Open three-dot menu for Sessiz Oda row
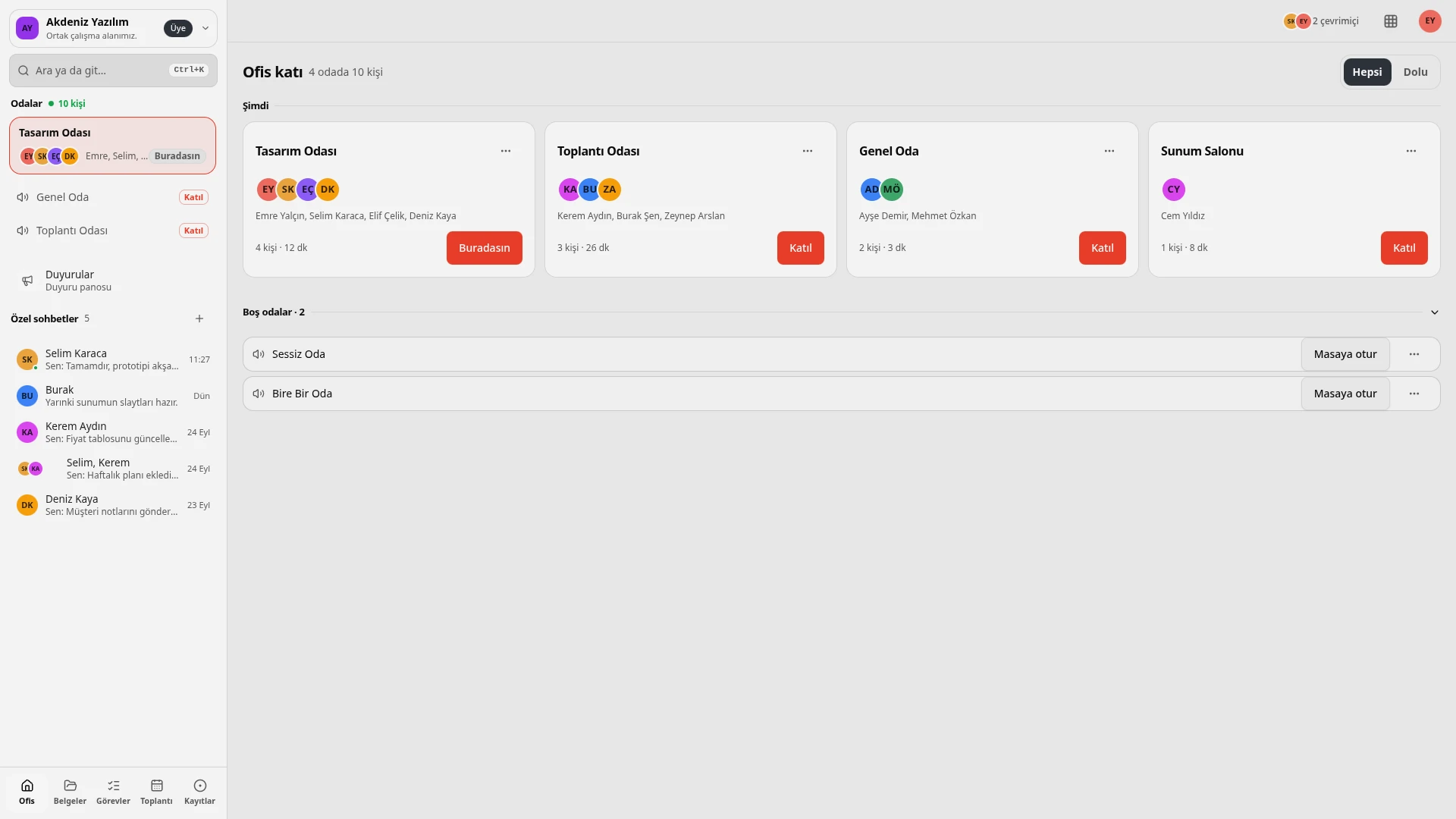This screenshot has width=1456, height=819. tap(1414, 354)
